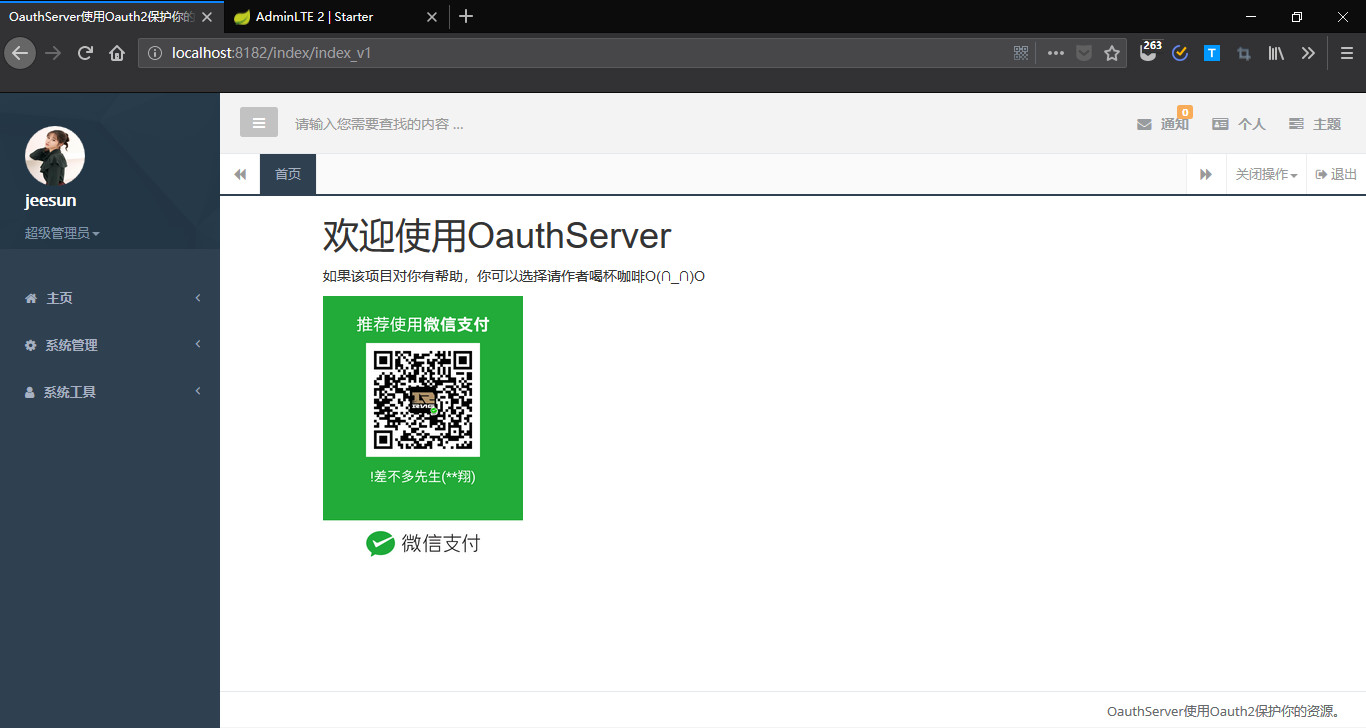Go back with the browser back arrow
1366x728 pixels.
click(20, 53)
